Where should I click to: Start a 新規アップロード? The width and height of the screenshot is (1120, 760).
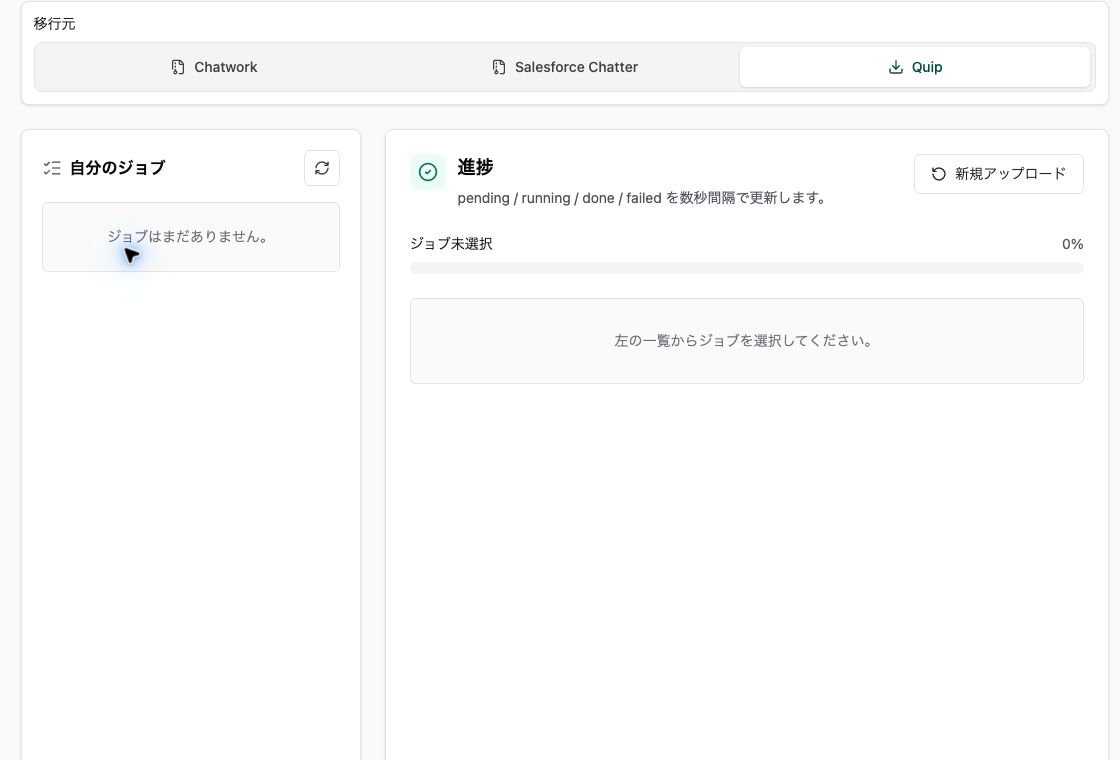tap(999, 174)
